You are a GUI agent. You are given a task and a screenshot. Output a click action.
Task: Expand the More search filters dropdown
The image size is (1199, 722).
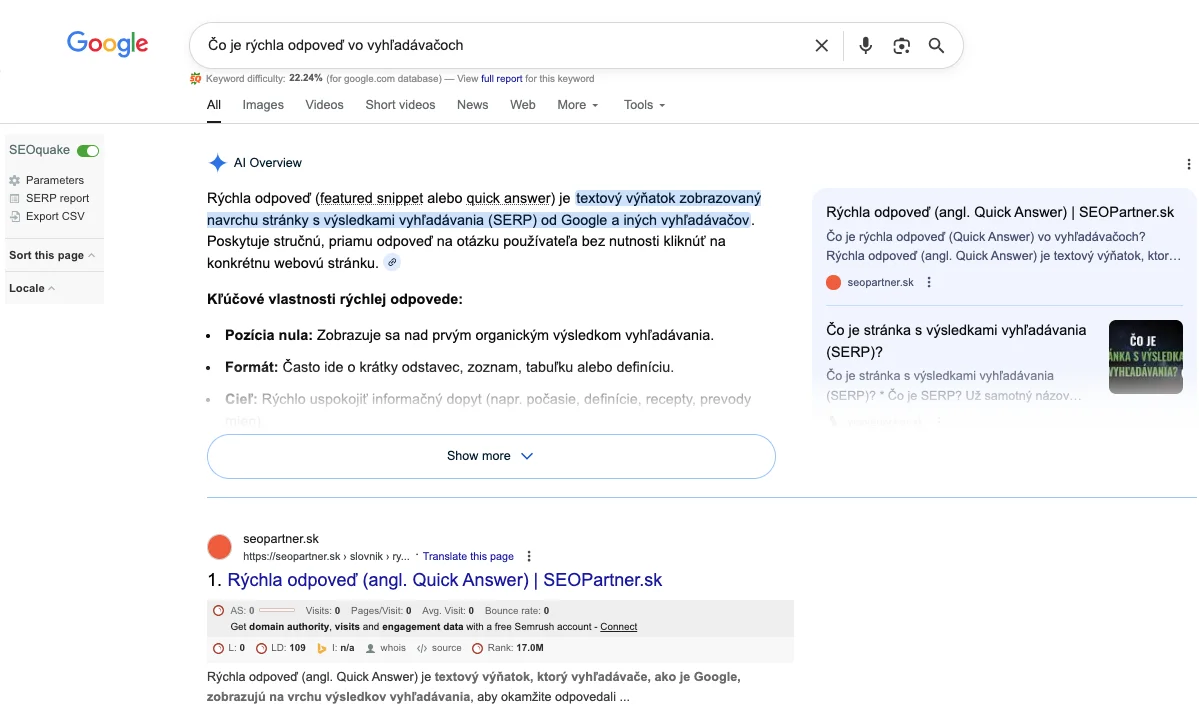coord(577,105)
